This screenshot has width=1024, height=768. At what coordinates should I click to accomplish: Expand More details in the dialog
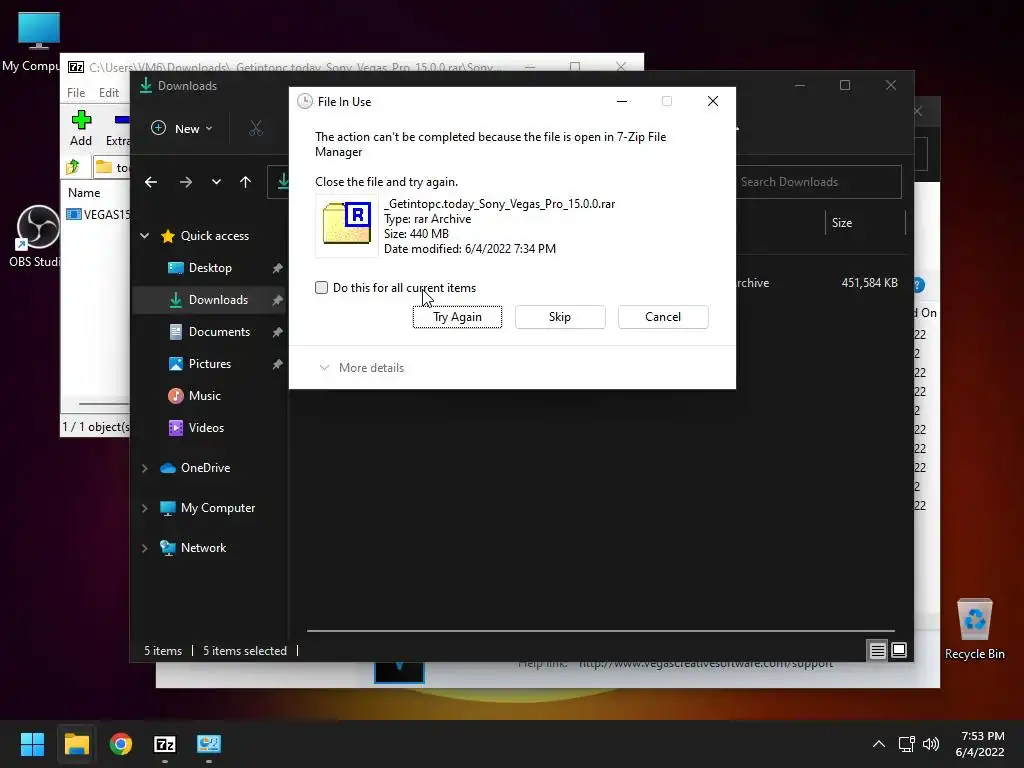pyautogui.click(x=362, y=368)
